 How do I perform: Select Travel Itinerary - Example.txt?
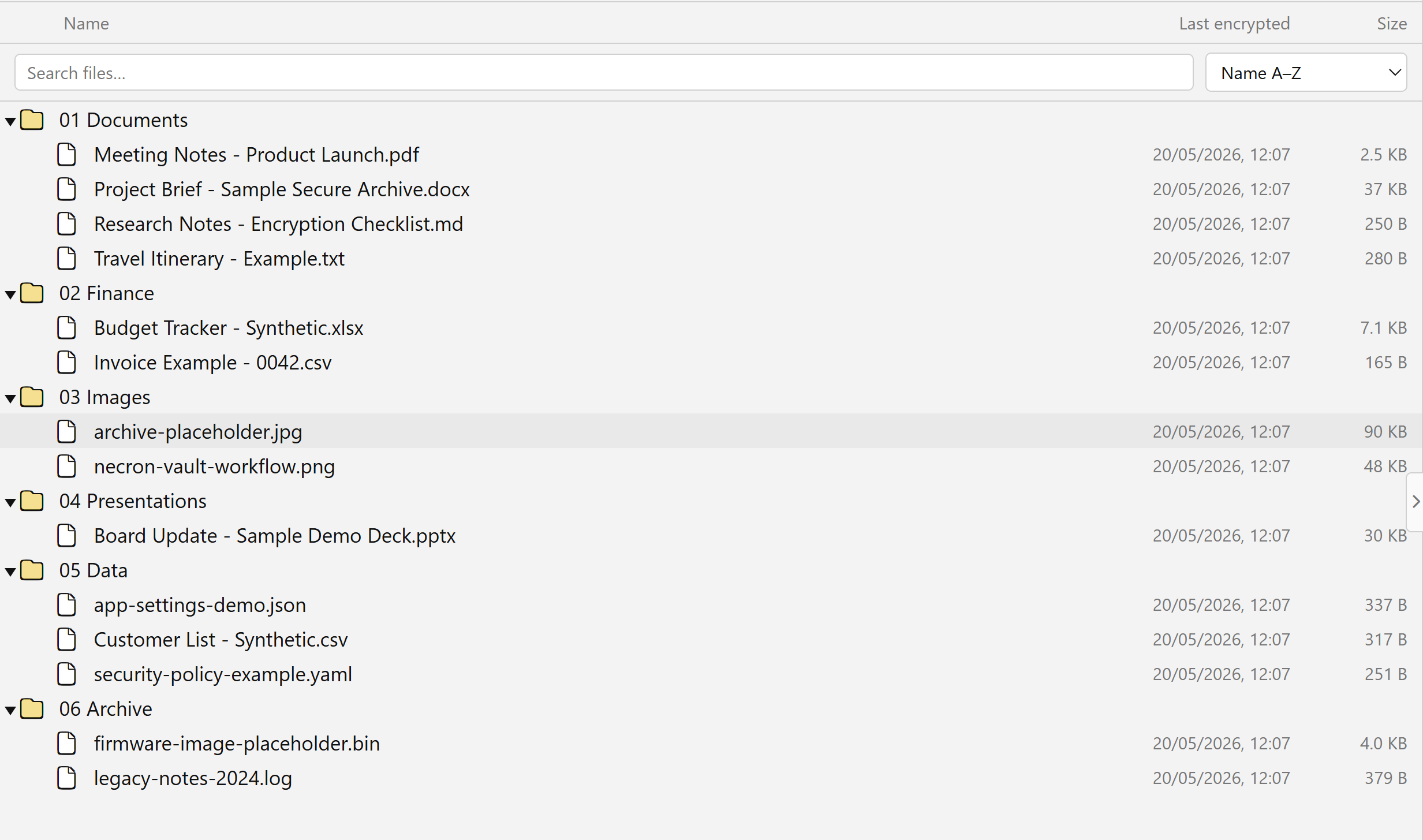pyautogui.click(x=219, y=259)
